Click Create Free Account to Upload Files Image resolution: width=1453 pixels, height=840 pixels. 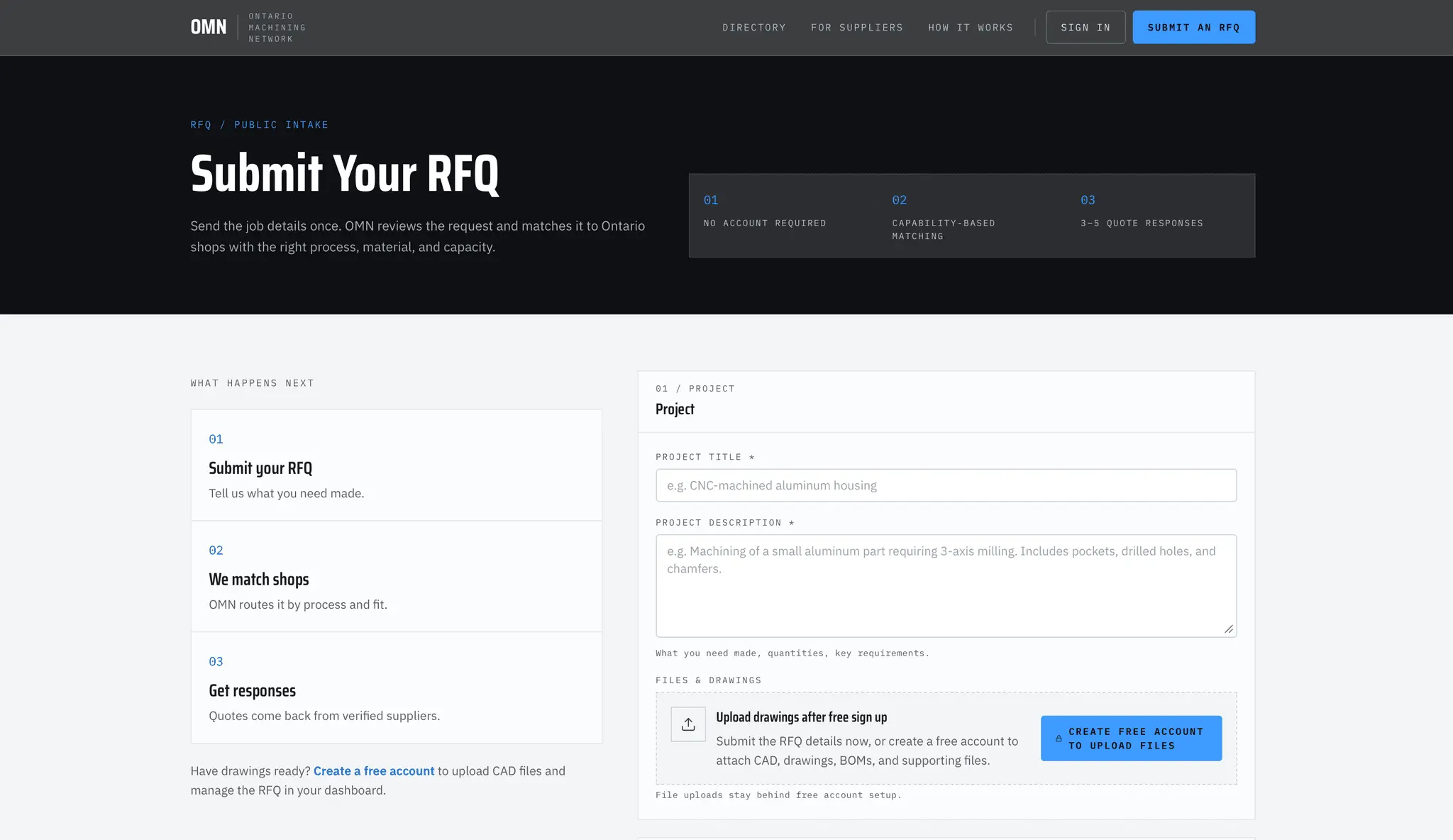(x=1131, y=739)
